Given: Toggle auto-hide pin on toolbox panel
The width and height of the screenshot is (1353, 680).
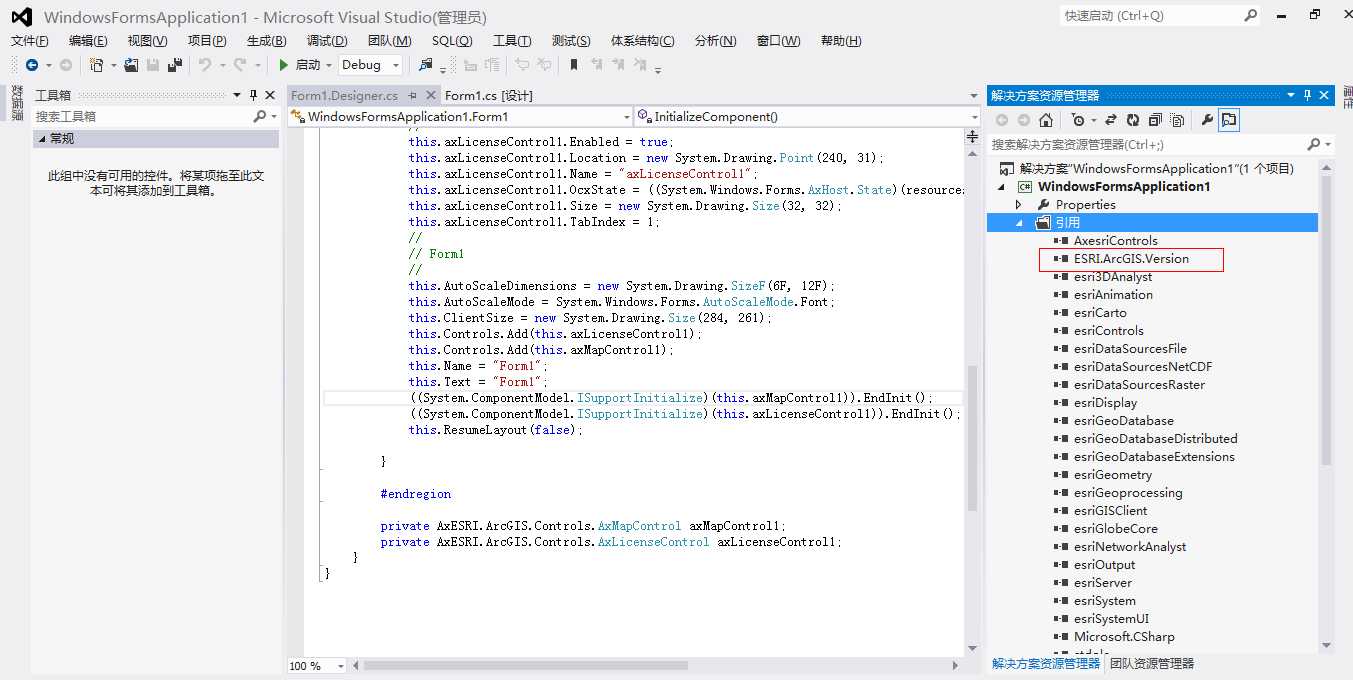Looking at the screenshot, I should pos(253,95).
